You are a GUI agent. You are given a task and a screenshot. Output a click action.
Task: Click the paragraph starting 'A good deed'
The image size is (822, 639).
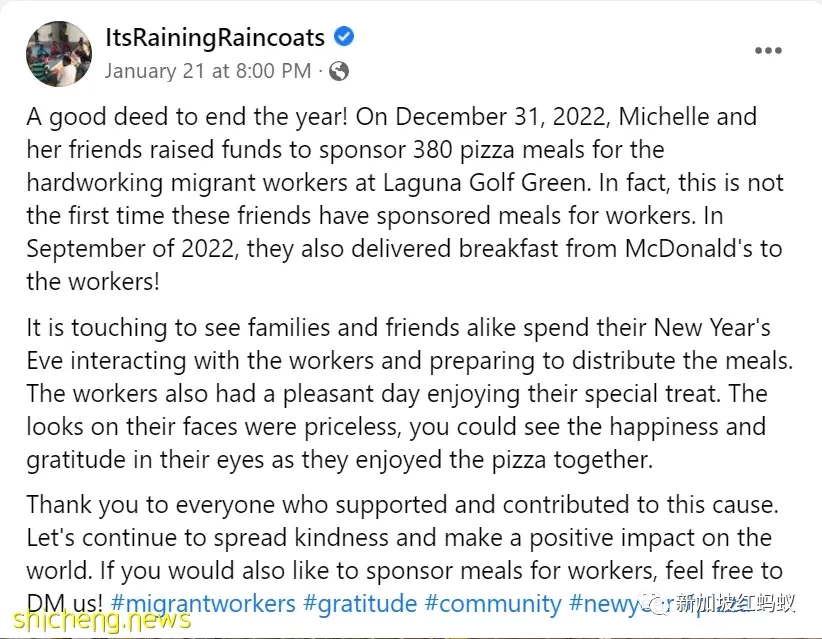coord(405,199)
